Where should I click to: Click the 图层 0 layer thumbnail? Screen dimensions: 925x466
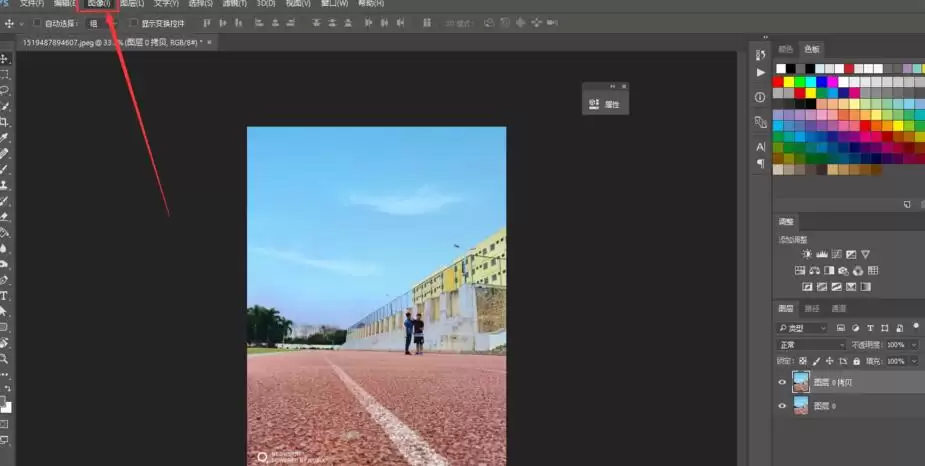[x=801, y=406]
